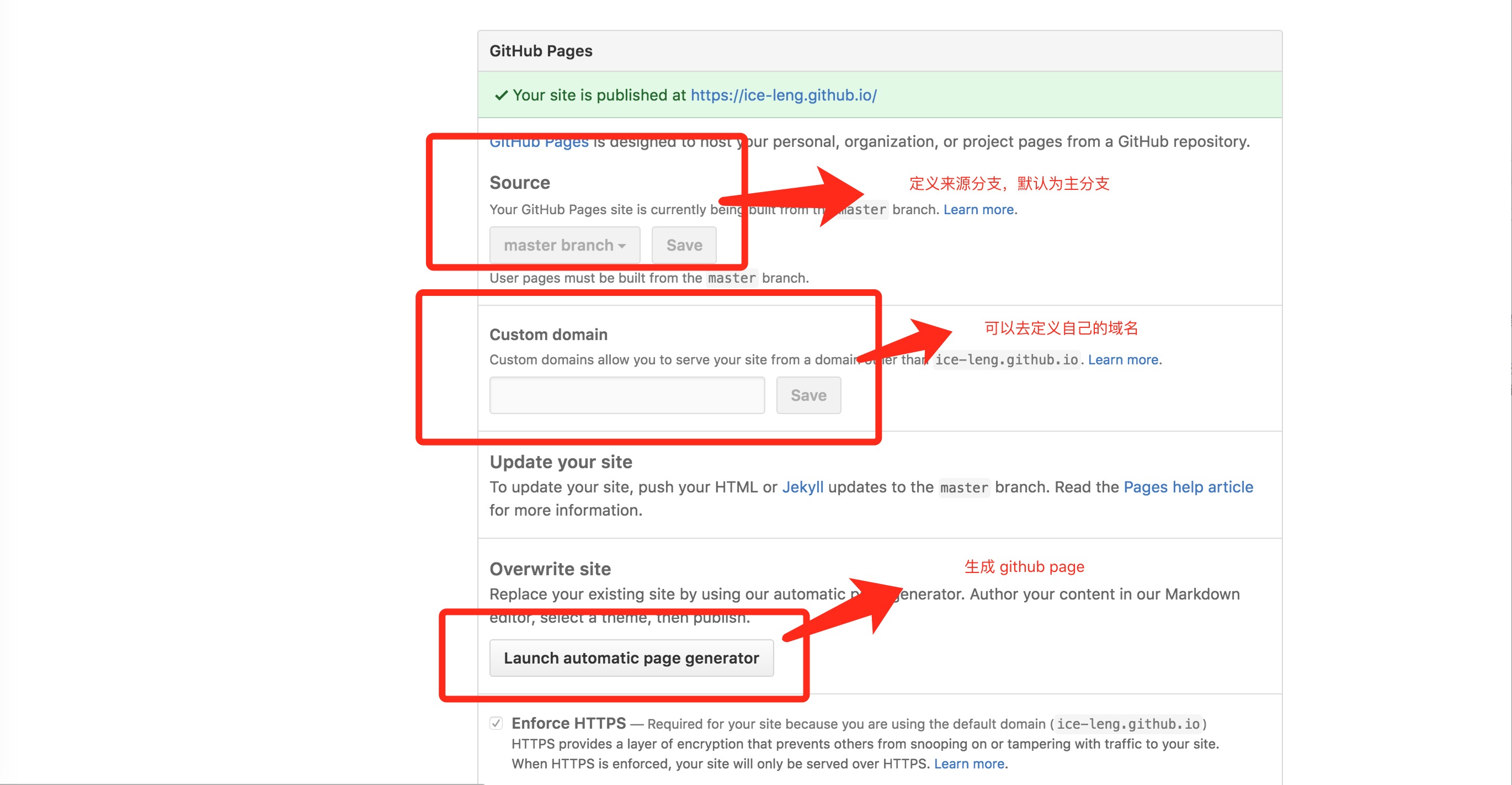Click Learn more link under Enforce HTTPS
This screenshot has width=1512, height=785.
968,763
